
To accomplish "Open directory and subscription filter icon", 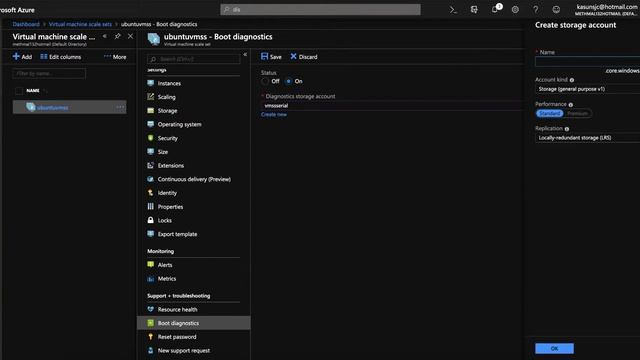I will point(474,9).
